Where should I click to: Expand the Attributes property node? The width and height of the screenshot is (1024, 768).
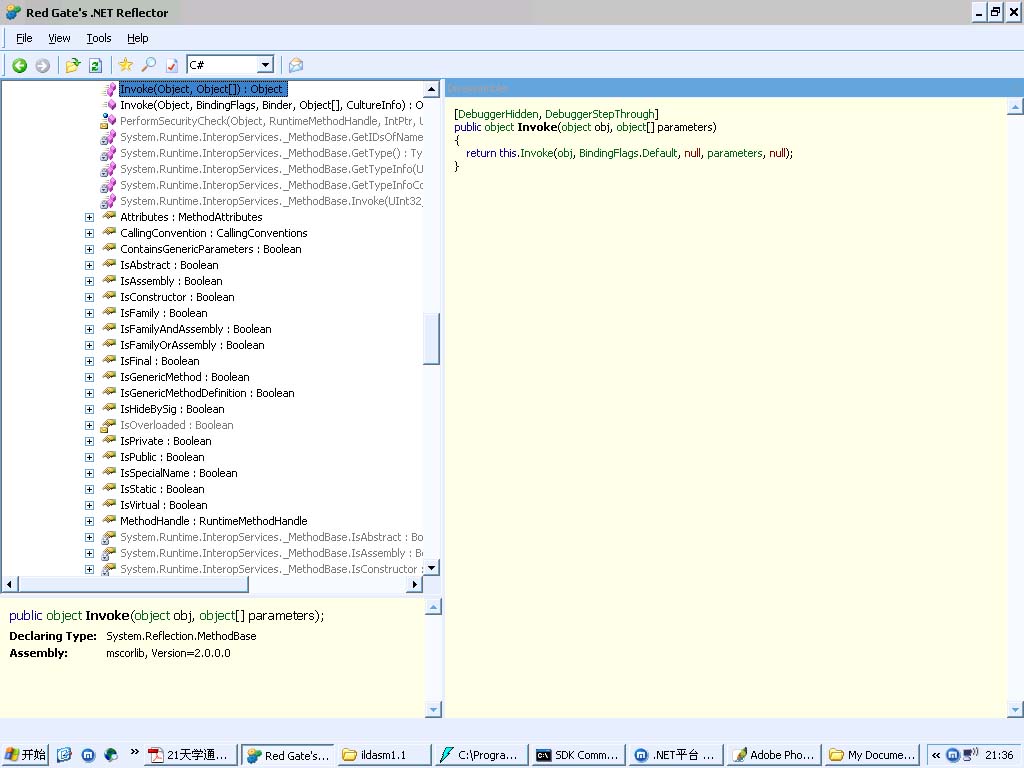coord(89,217)
